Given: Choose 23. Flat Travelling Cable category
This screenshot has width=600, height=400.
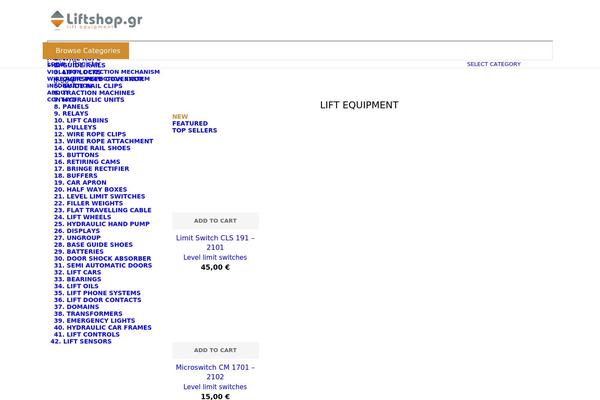Looking at the screenshot, I should [x=103, y=210].
